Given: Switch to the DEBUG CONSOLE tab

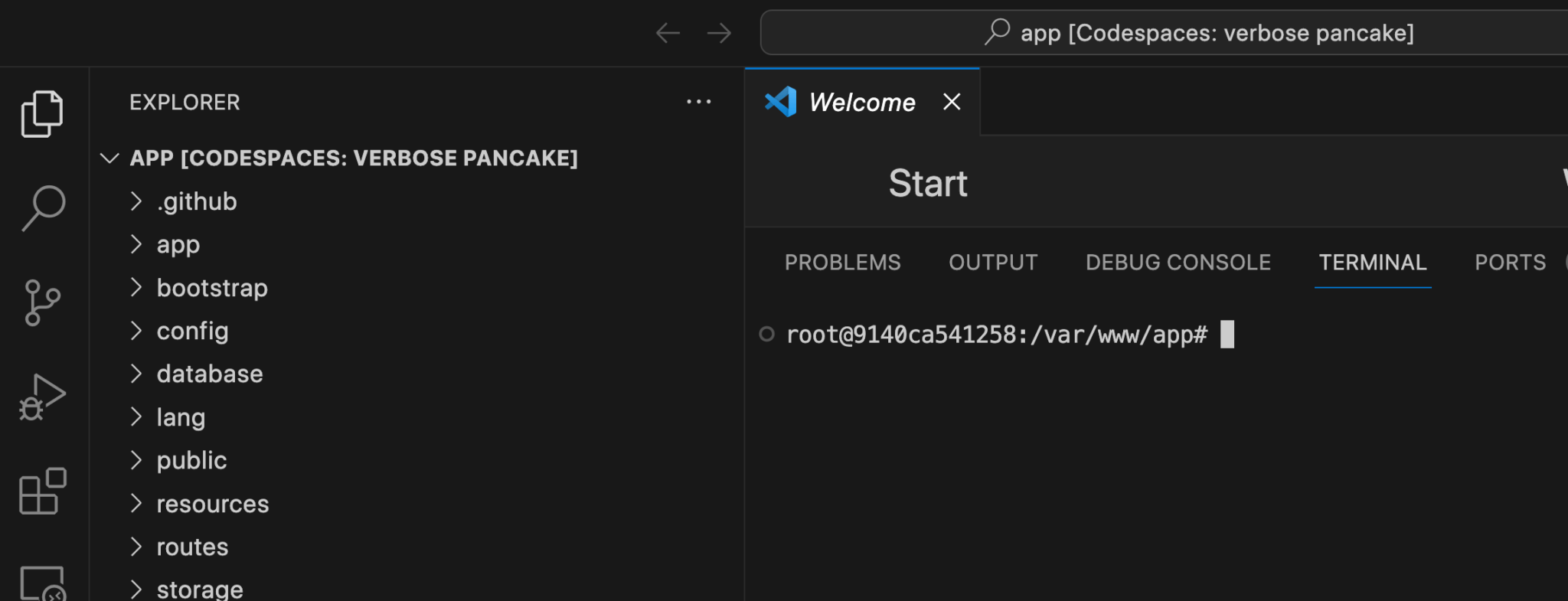Looking at the screenshot, I should [x=1177, y=262].
